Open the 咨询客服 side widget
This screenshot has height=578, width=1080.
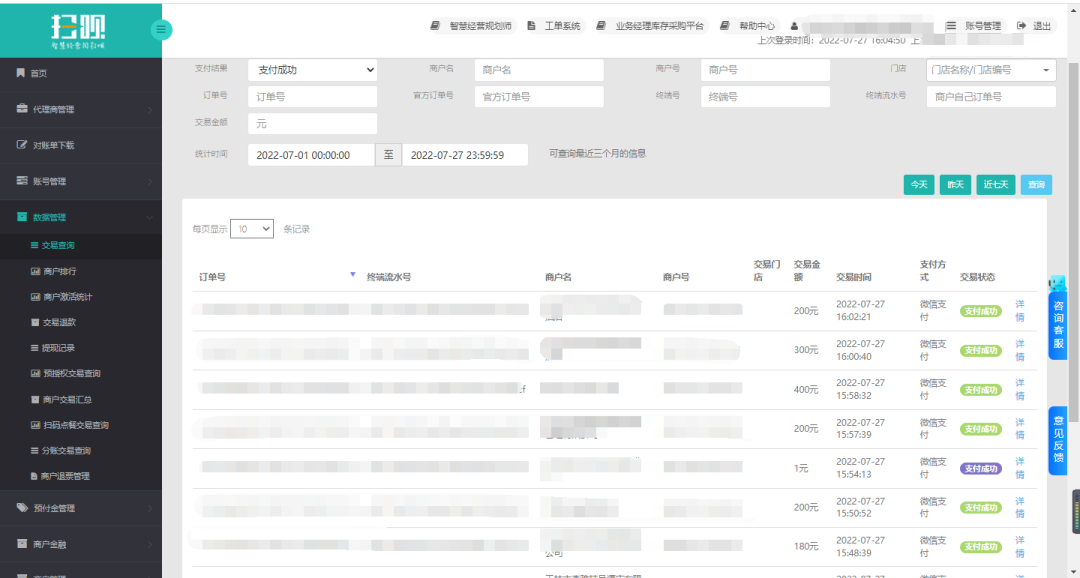coord(1058,325)
